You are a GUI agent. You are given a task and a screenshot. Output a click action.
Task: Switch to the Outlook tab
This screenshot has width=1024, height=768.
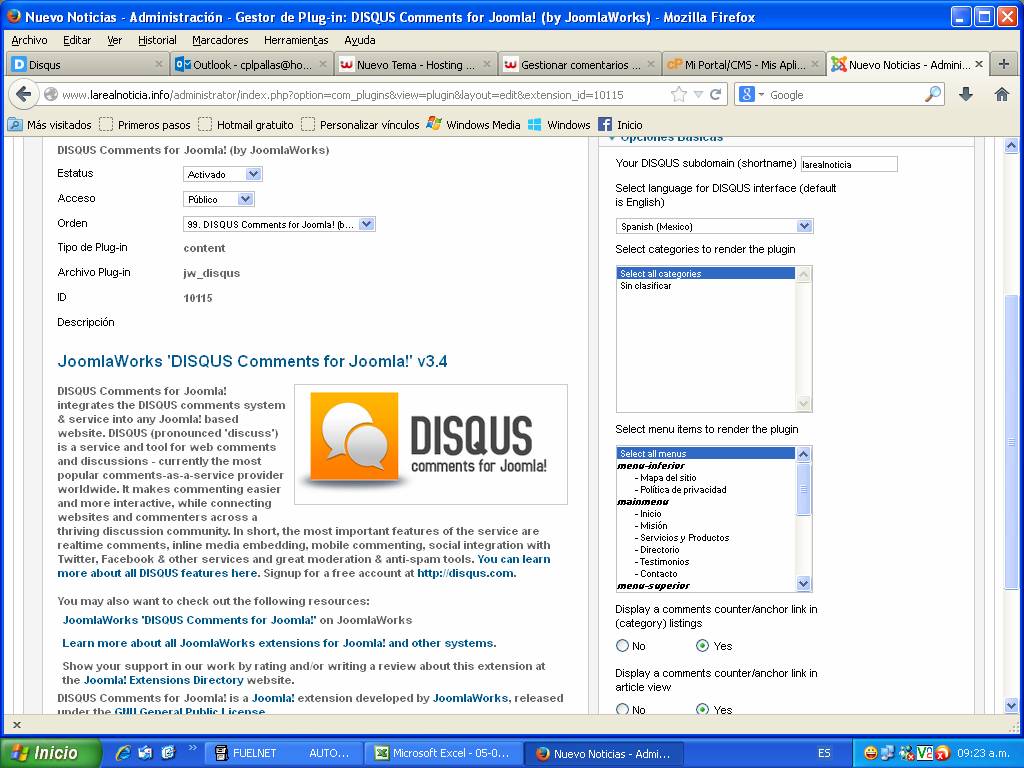pos(251,64)
